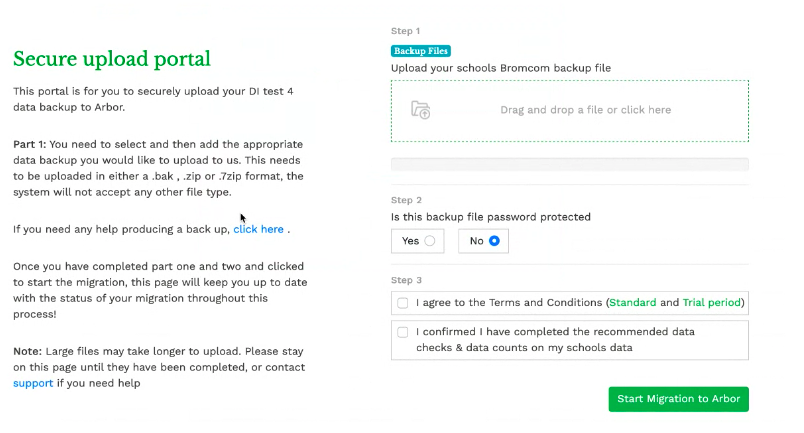This screenshot has height=433, width=804.
Task: Click the upload progress bar
Action: [569, 164]
